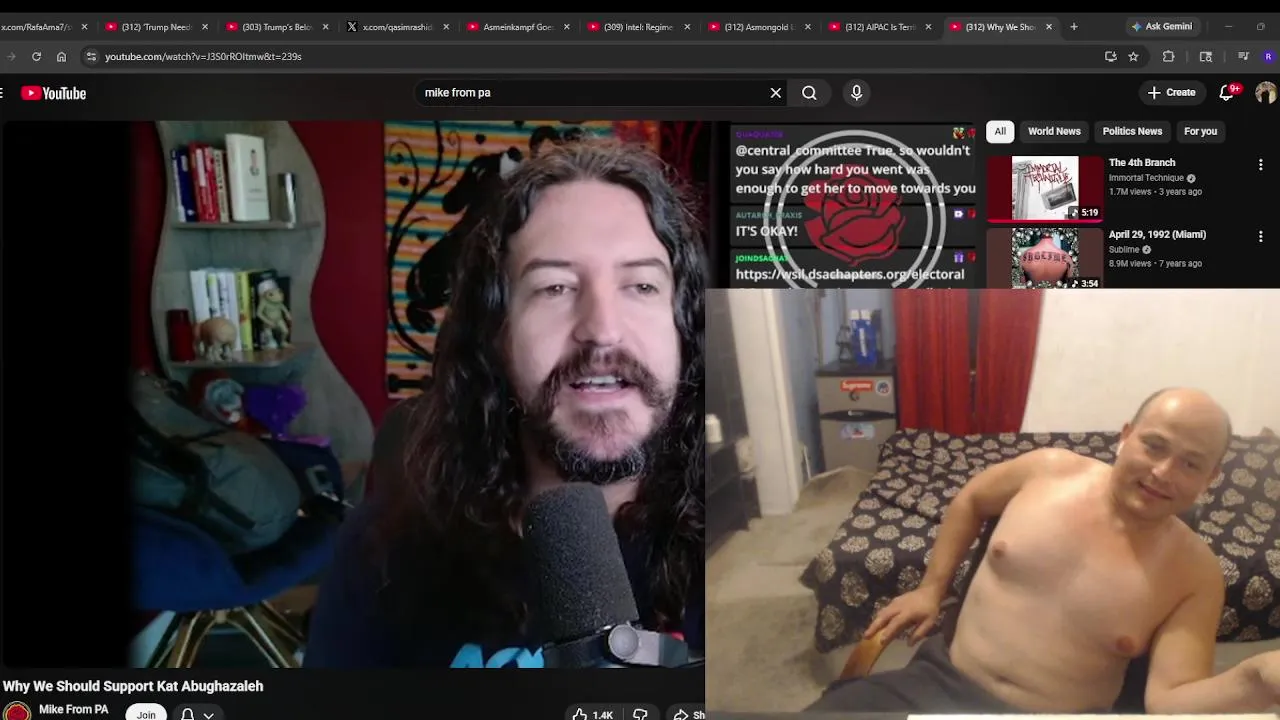Screen dimensions: 1280x720
Task: Reload the page in the browser toolbar
Action: point(36,57)
